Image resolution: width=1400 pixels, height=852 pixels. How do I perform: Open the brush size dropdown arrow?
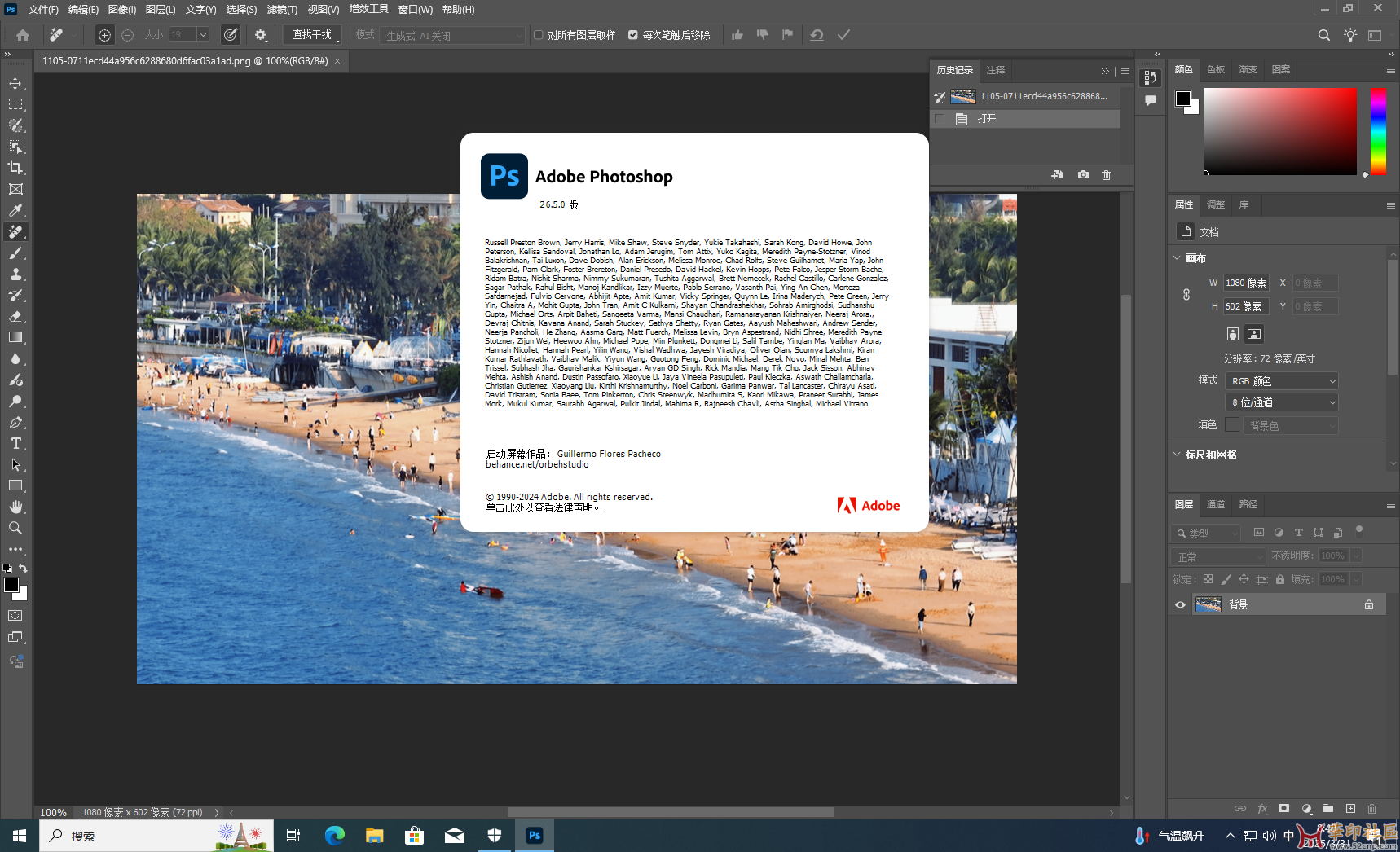click(203, 35)
